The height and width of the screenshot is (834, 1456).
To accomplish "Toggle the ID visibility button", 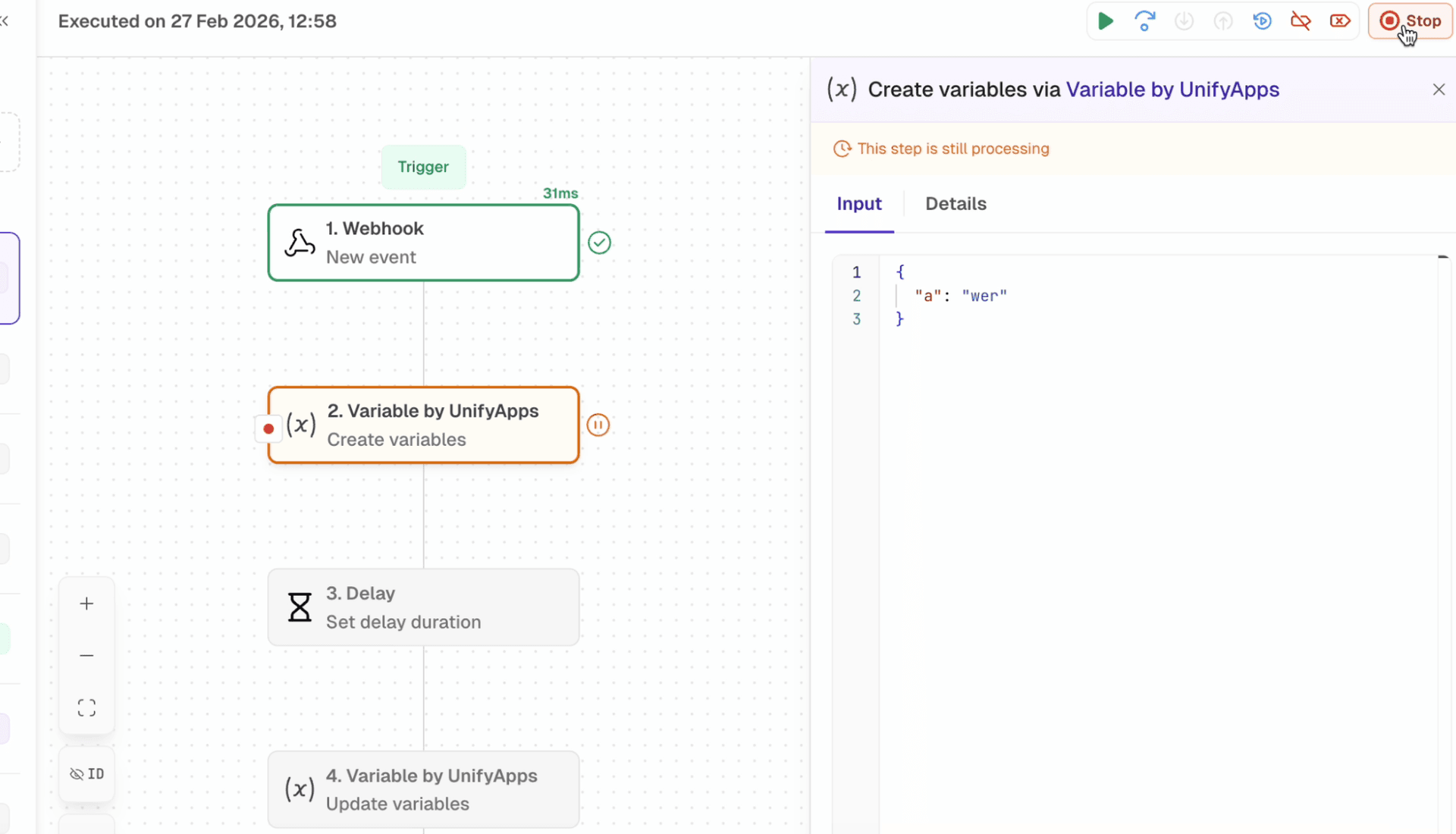I will click(87, 774).
